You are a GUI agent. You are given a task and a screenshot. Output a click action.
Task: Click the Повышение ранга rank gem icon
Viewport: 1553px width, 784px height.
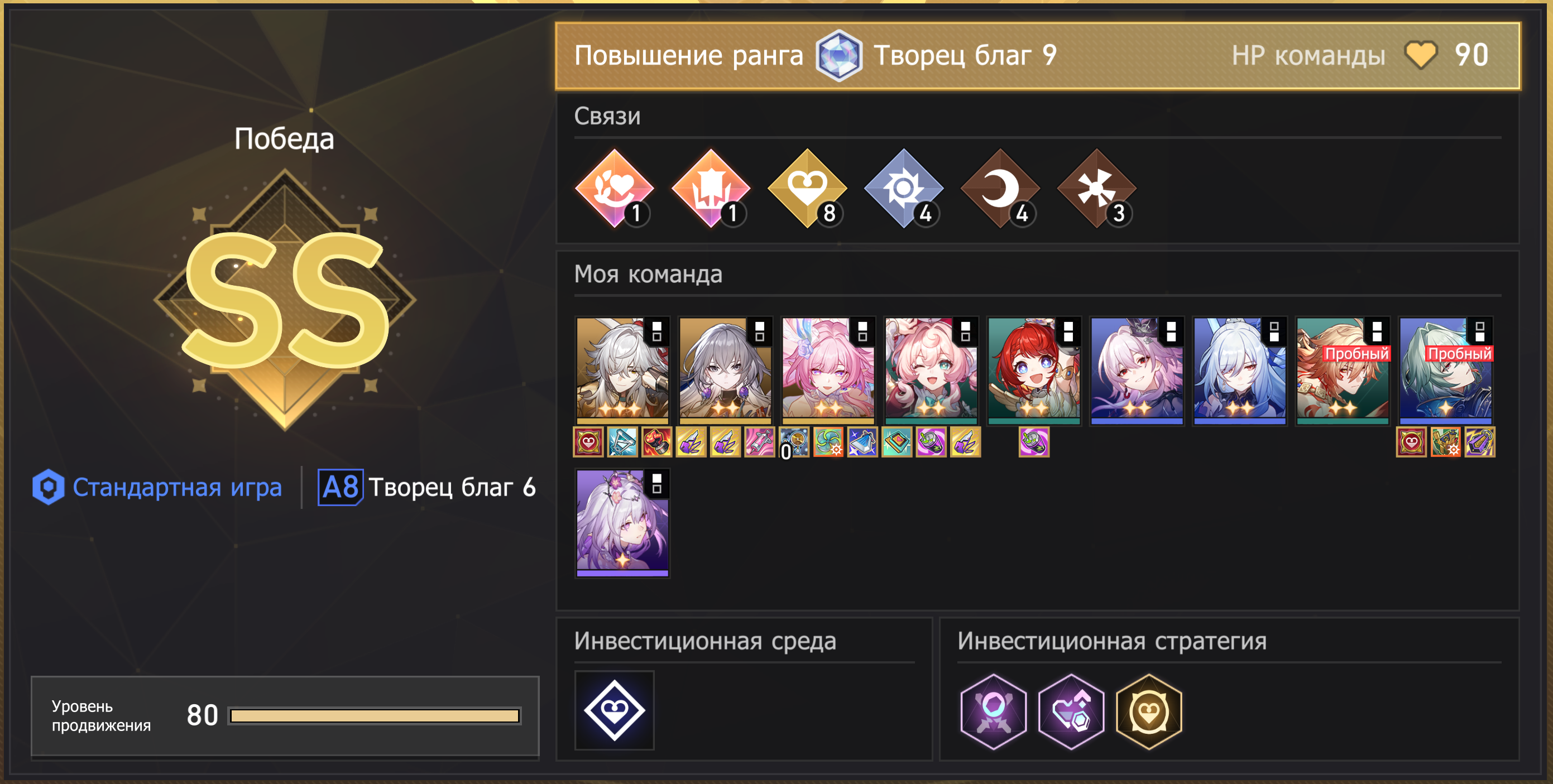(x=838, y=55)
